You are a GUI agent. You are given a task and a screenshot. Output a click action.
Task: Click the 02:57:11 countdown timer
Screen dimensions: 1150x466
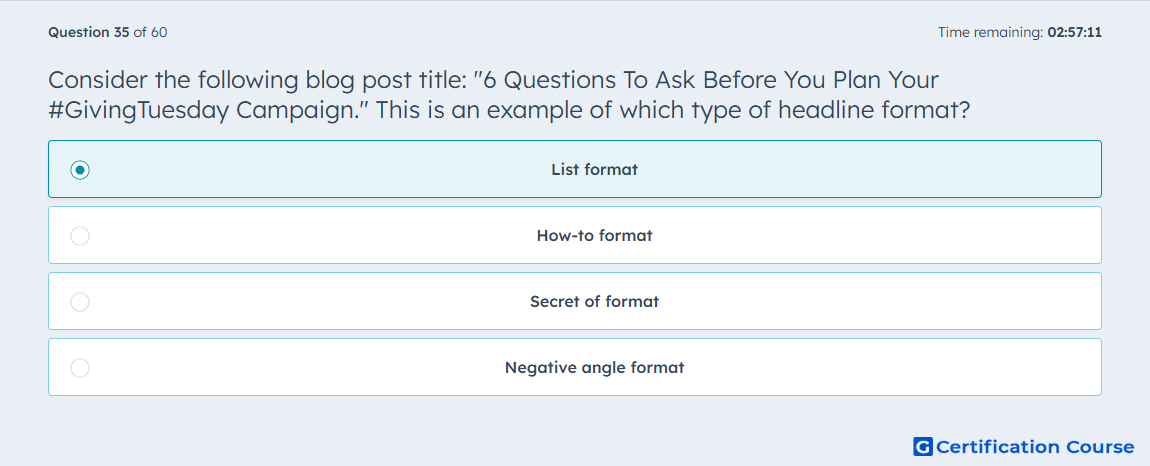coord(1074,32)
